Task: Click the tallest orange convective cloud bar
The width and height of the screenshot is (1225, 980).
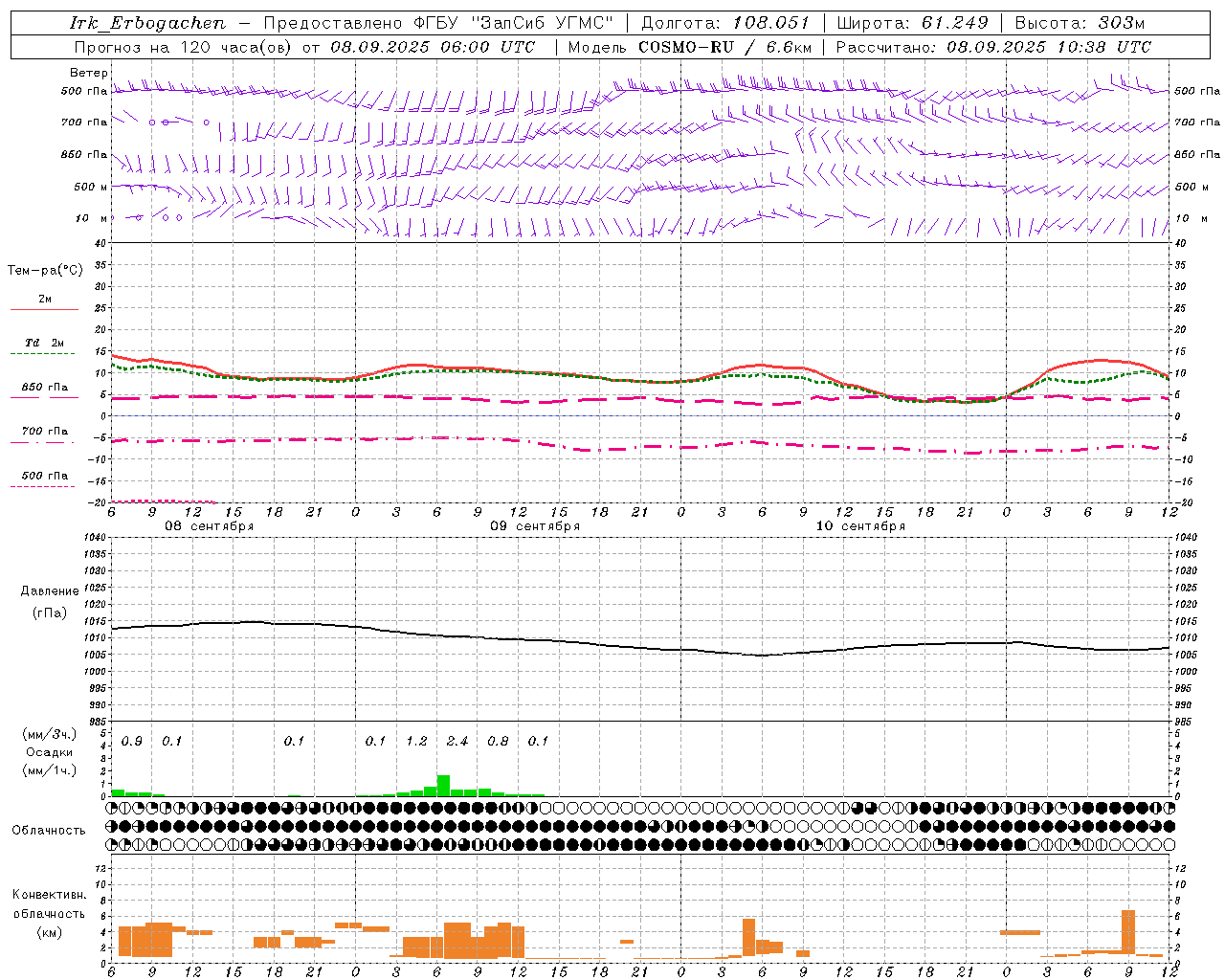Action: 1128,932
